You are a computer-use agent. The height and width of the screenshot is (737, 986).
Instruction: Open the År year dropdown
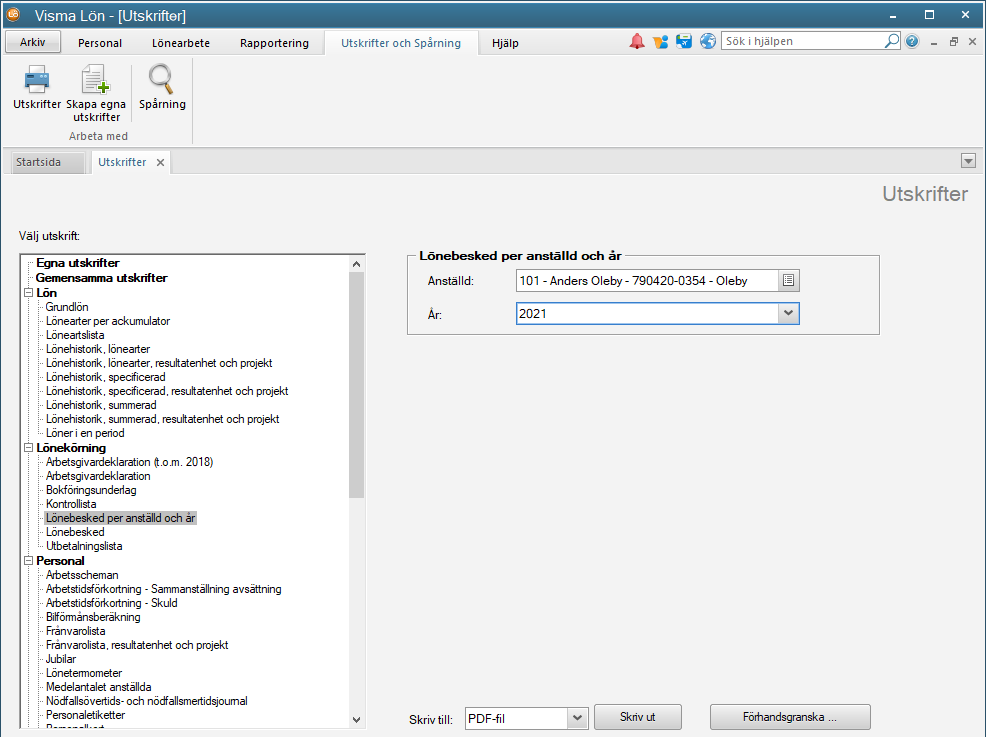(788, 313)
